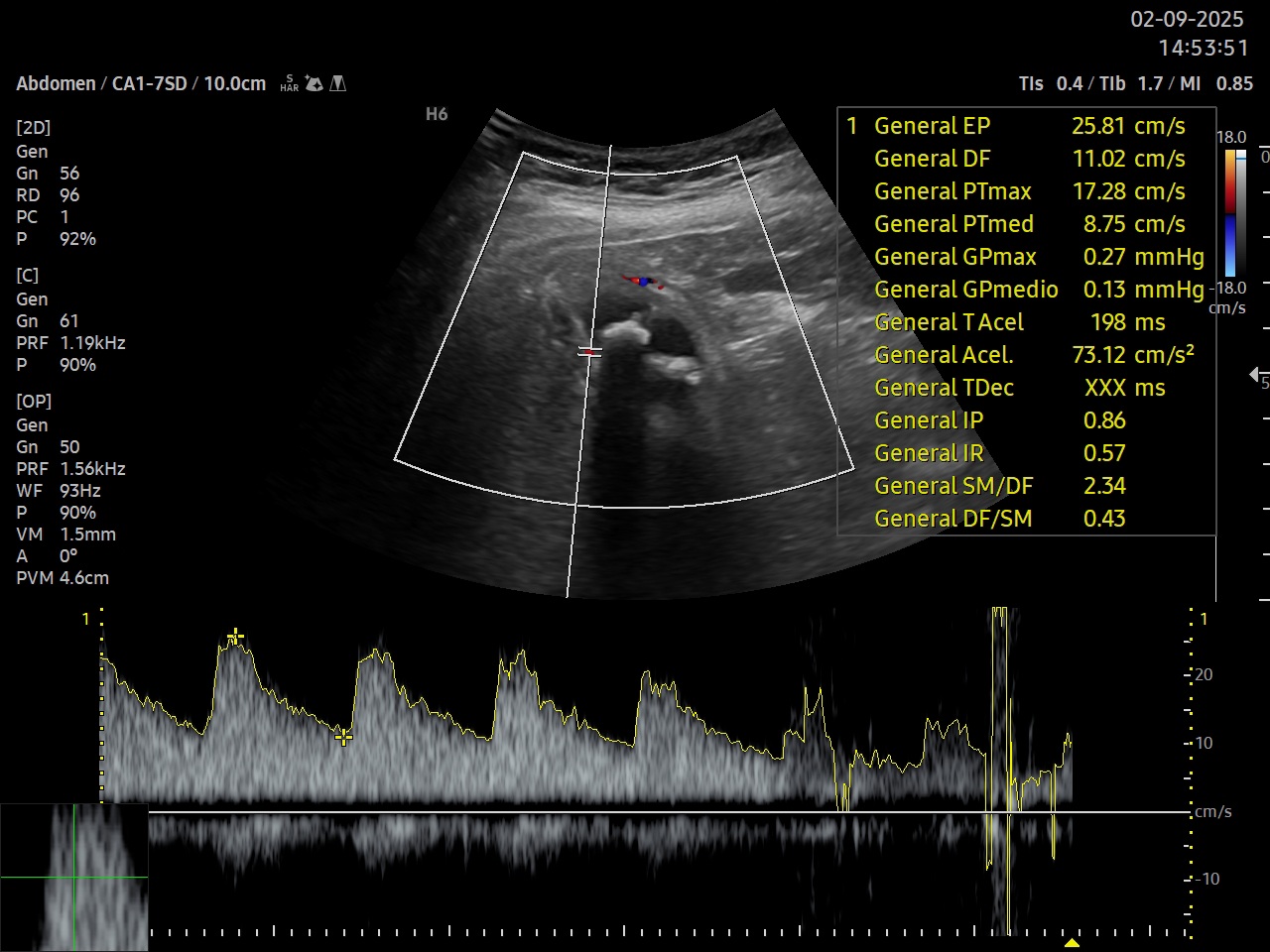
Task: Click the peak systolic caliper cross on waveform
Action: click(x=235, y=635)
